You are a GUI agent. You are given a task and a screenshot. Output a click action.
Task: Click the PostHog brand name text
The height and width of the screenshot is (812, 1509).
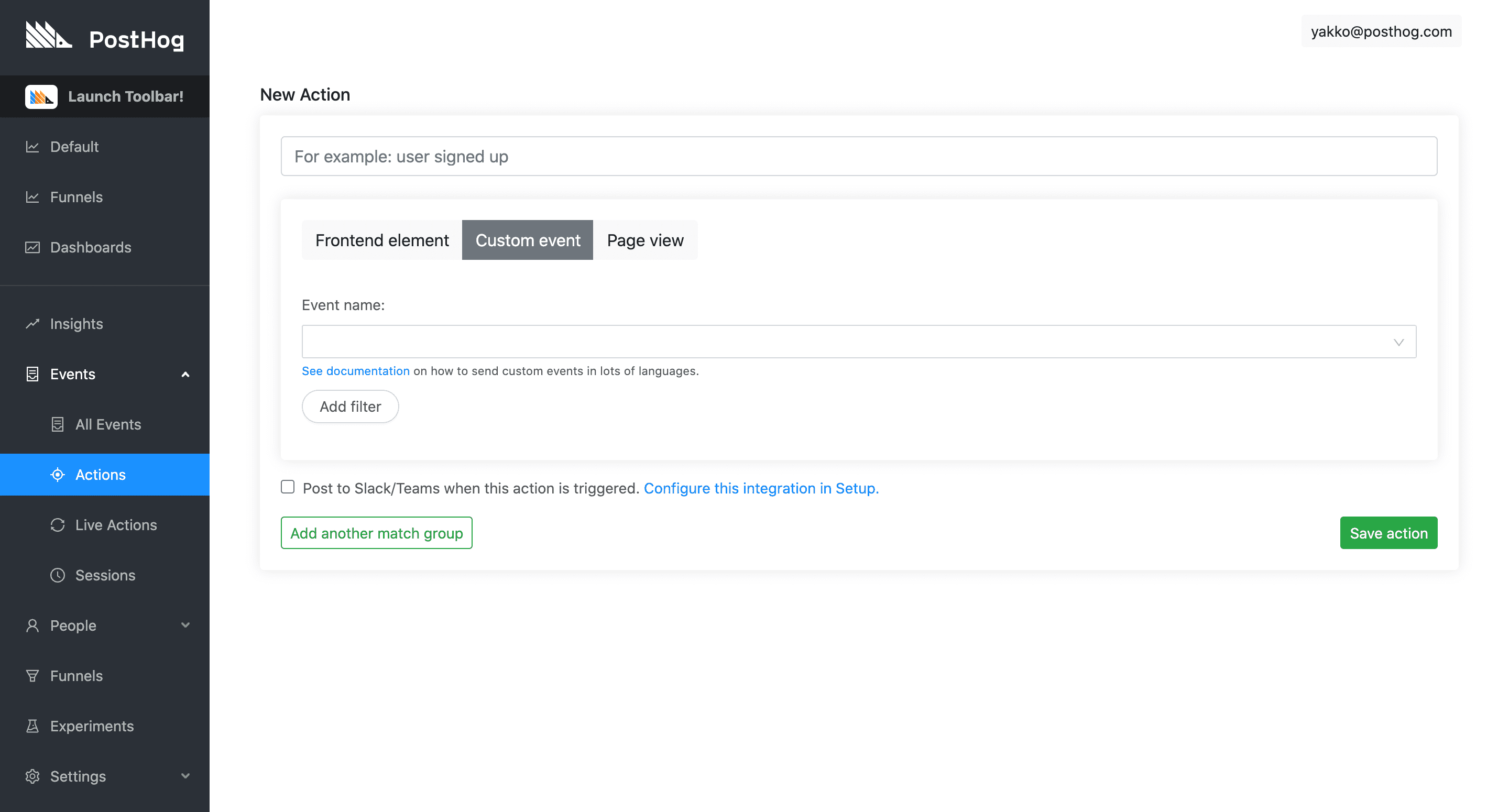[136, 40]
